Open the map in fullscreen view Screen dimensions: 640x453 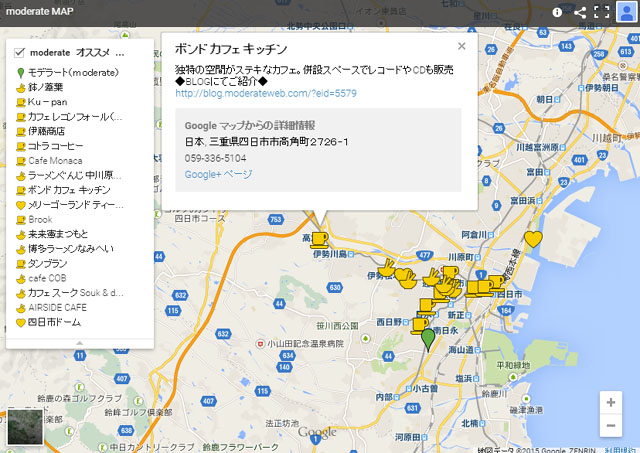pos(602,12)
